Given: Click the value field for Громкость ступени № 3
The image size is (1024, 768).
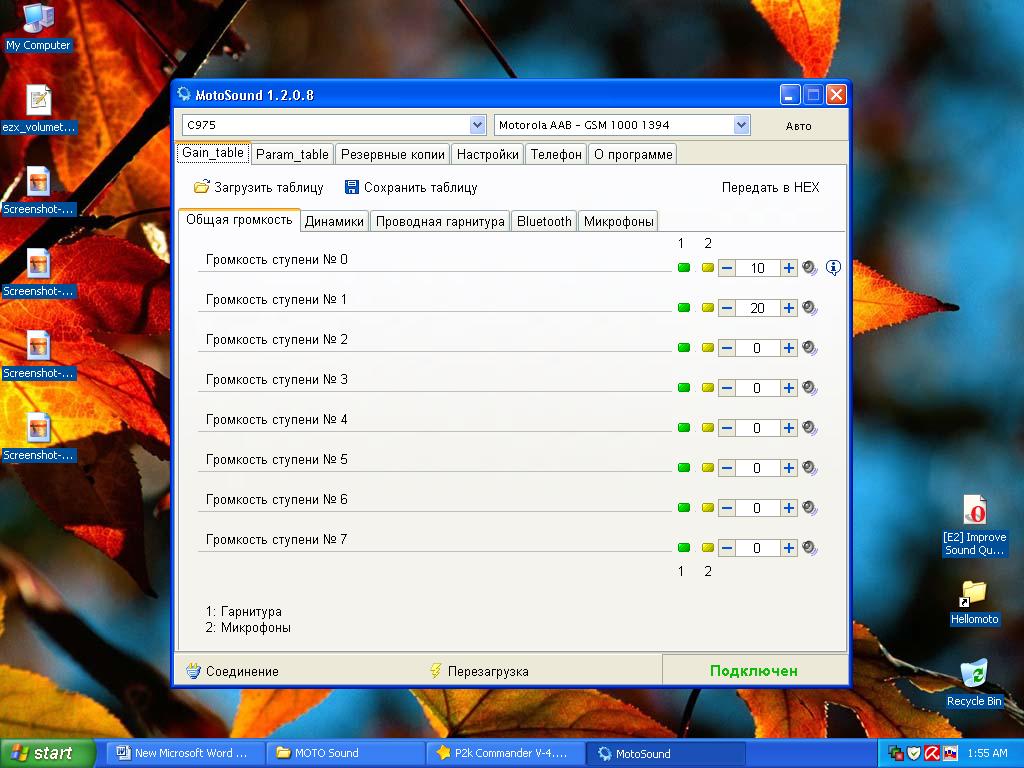Looking at the screenshot, I should click(758, 388).
